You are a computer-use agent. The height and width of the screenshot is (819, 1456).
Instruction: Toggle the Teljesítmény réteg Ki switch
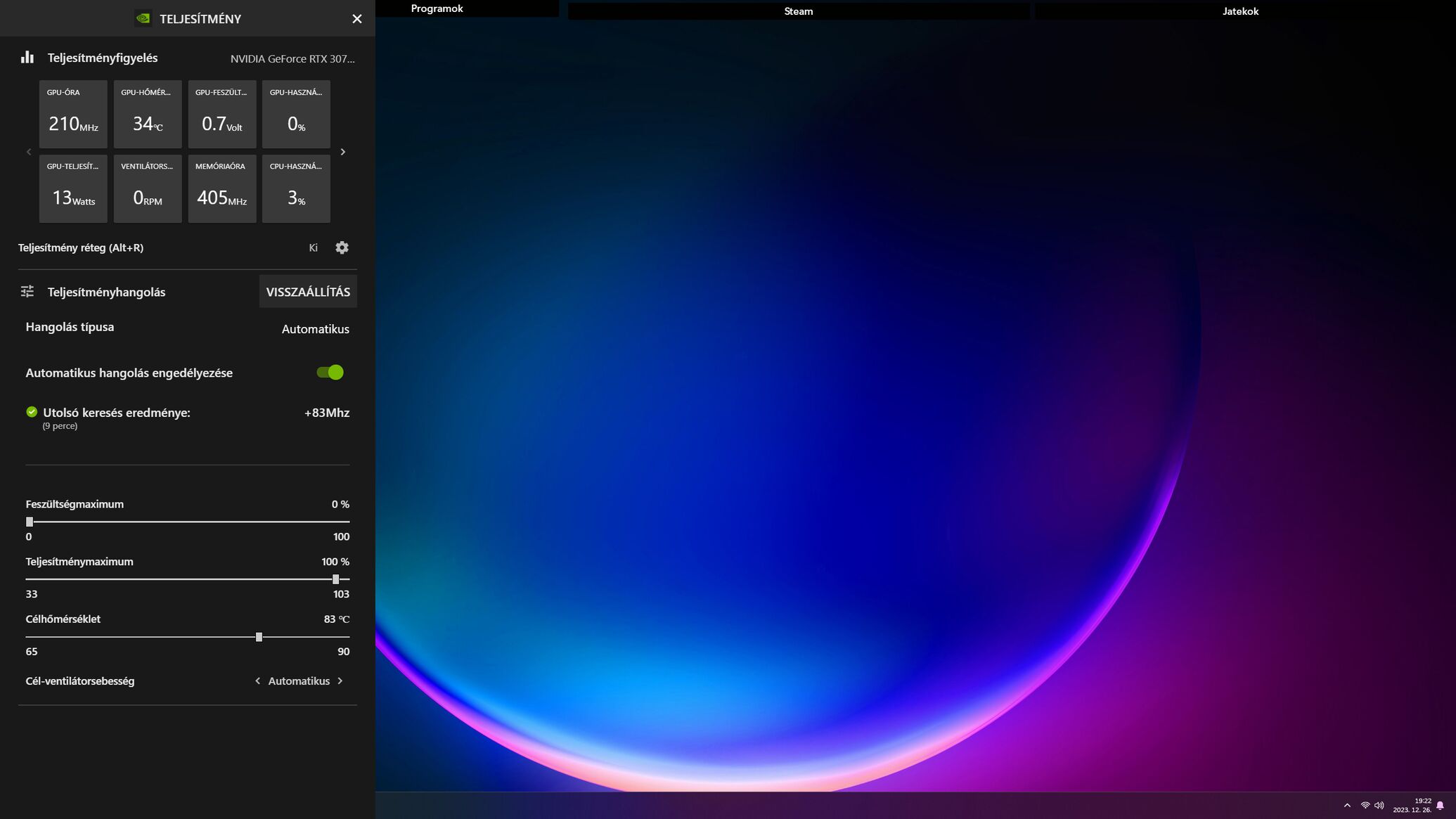tap(313, 247)
